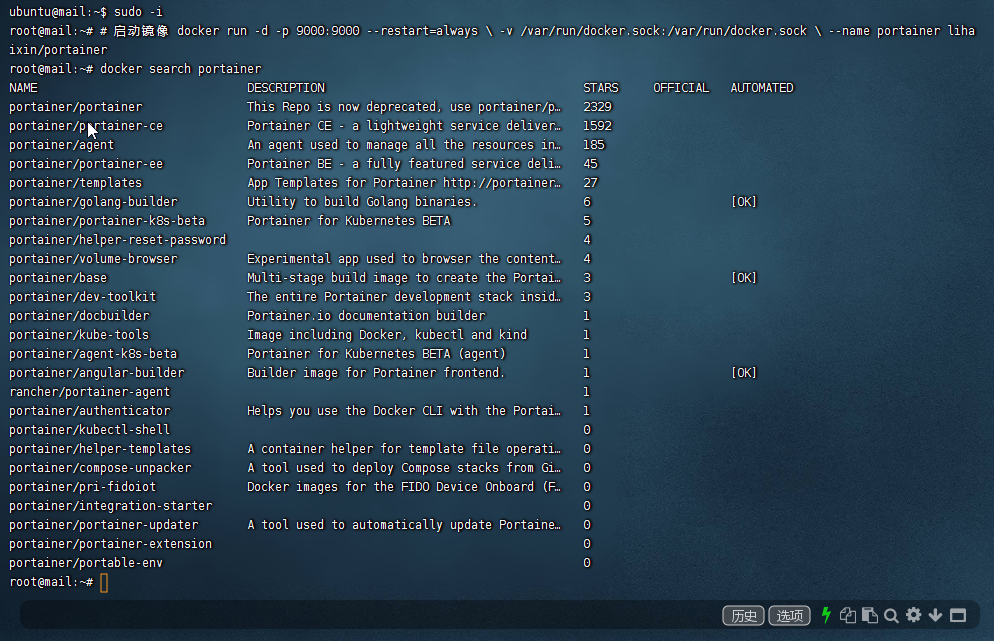
Task: Click portainer/portable-env name
Action: pos(86,563)
